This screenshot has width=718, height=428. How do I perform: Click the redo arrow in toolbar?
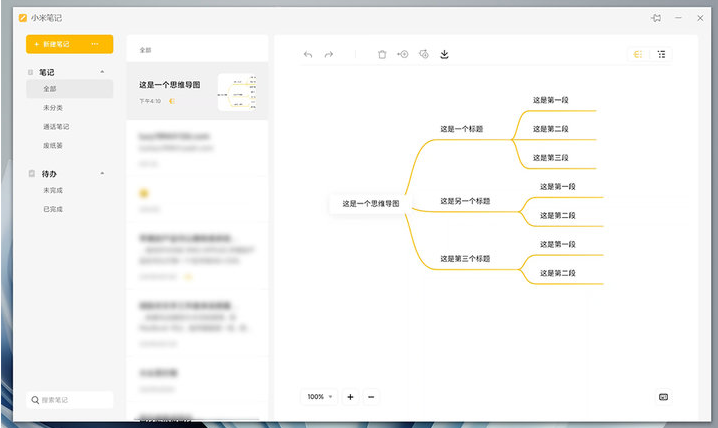pyautogui.click(x=329, y=54)
